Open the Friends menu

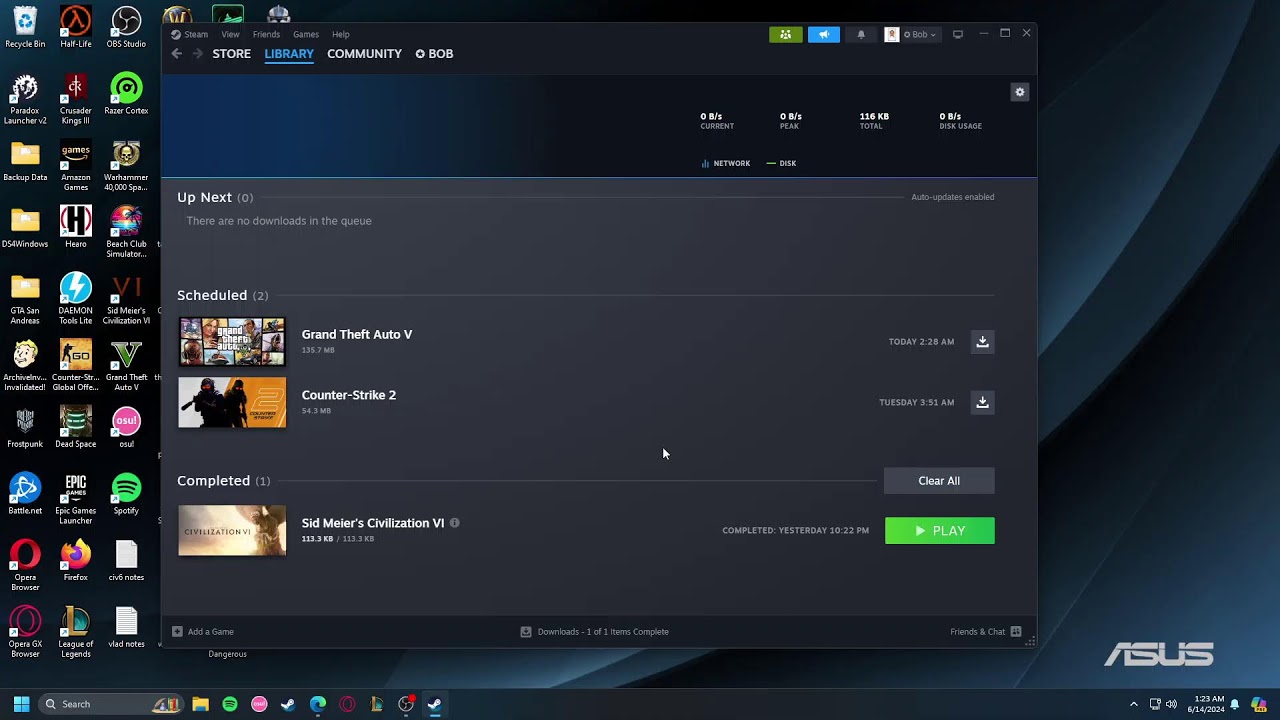tap(266, 34)
